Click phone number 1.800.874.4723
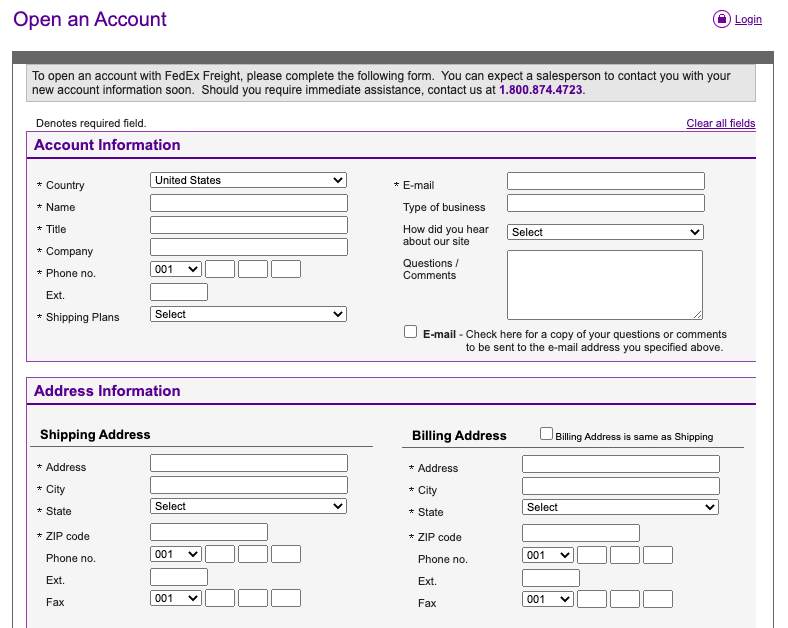Image resolution: width=788 pixels, height=628 pixels. (x=540, y=90)
